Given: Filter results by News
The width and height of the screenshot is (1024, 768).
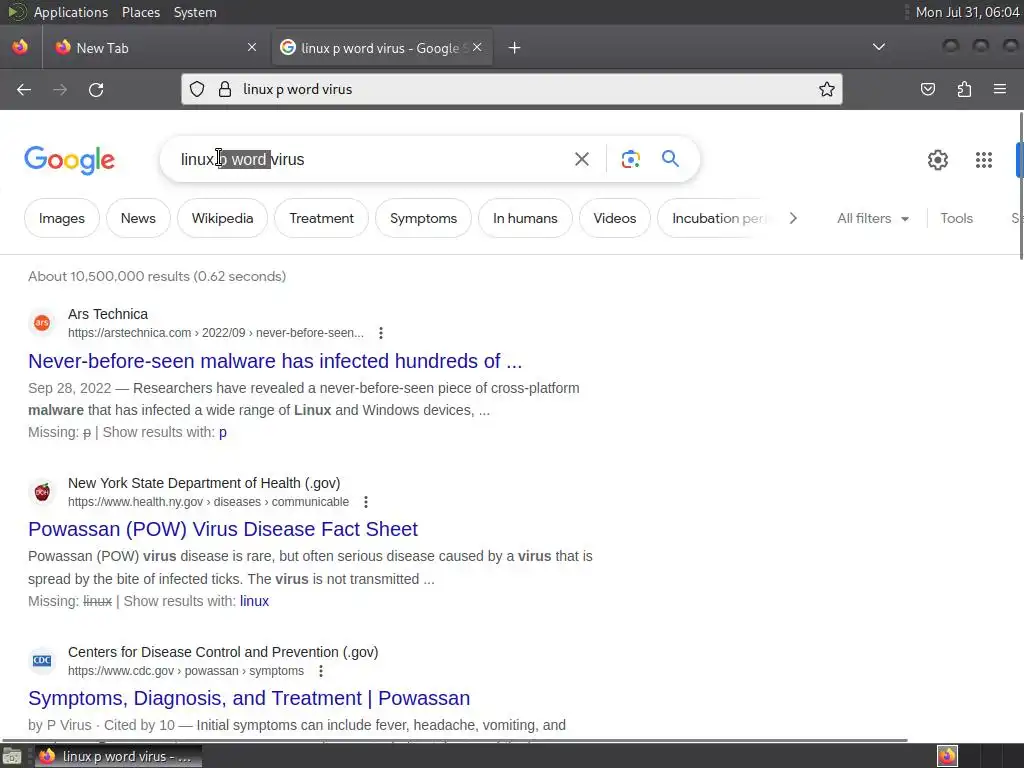Looking at the screenshot, I should [138, 219].
